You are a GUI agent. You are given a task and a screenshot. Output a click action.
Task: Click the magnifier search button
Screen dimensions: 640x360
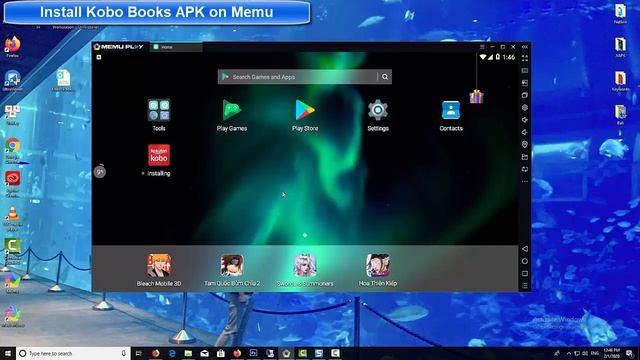385,77
